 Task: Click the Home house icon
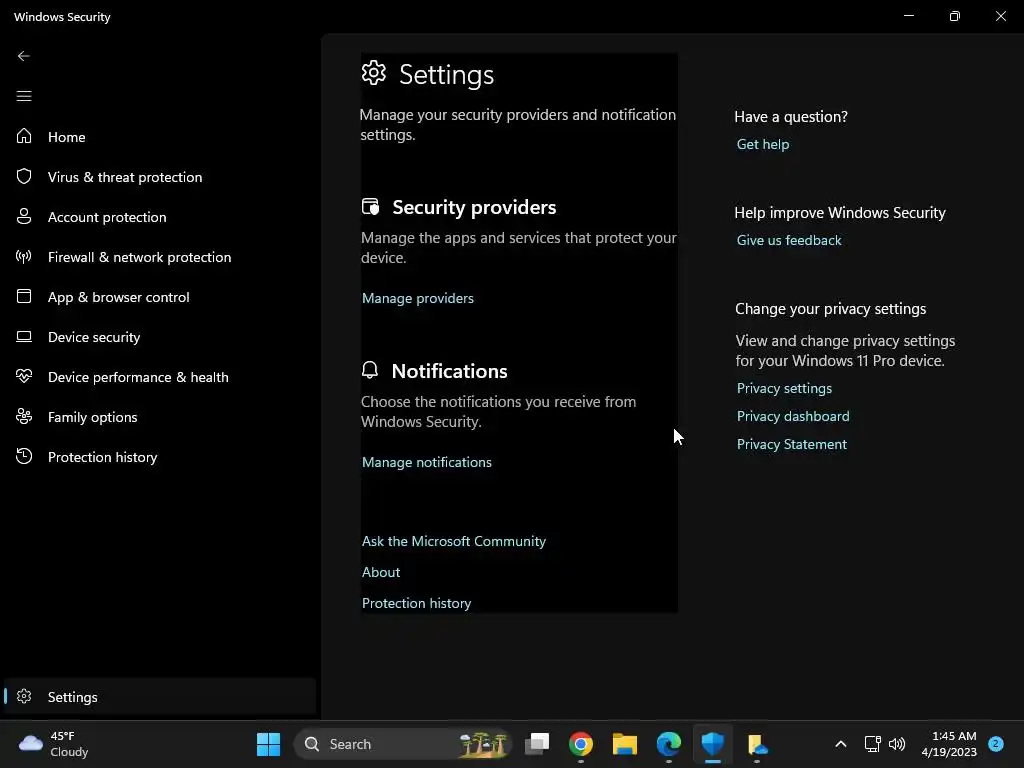(24, 136)
